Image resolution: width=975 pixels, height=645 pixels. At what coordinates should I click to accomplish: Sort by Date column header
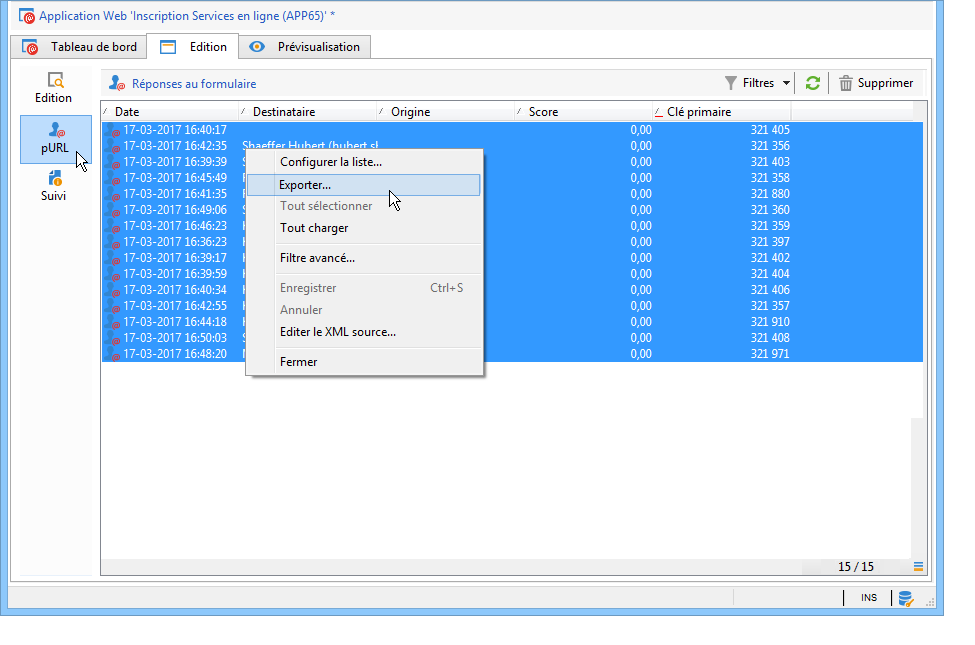tap(170, 111)
